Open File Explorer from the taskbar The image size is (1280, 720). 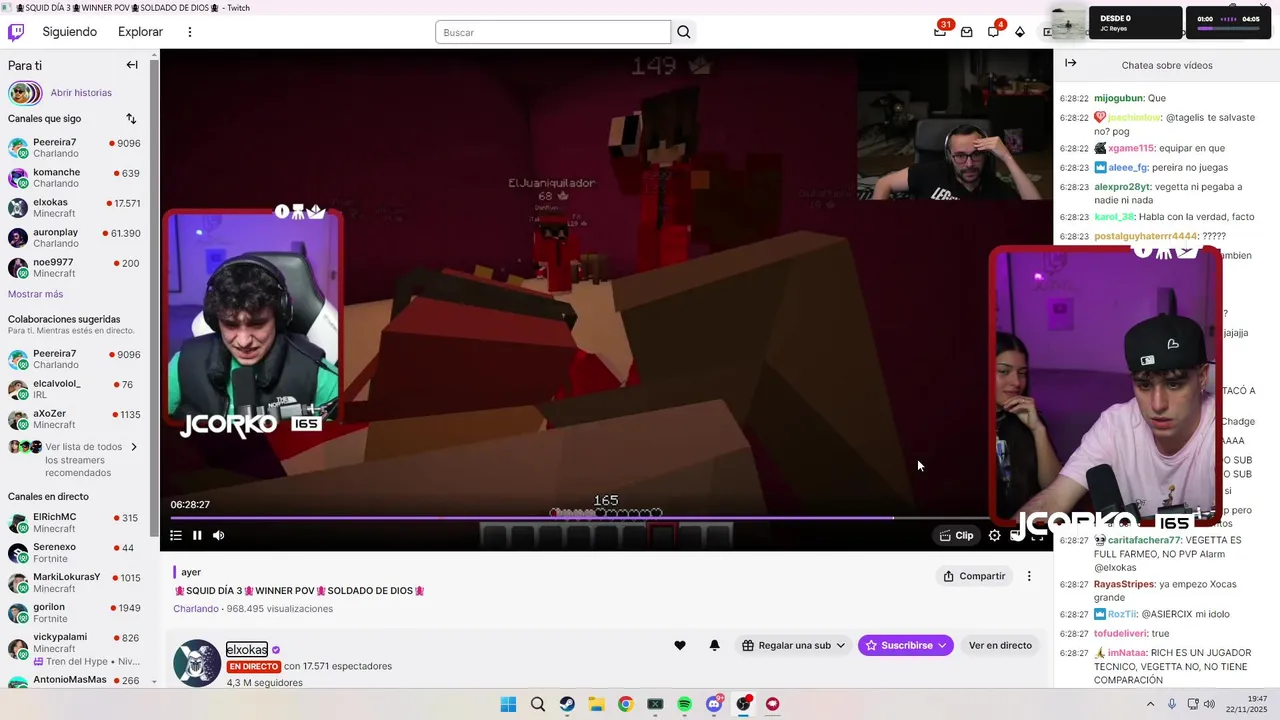596,704
